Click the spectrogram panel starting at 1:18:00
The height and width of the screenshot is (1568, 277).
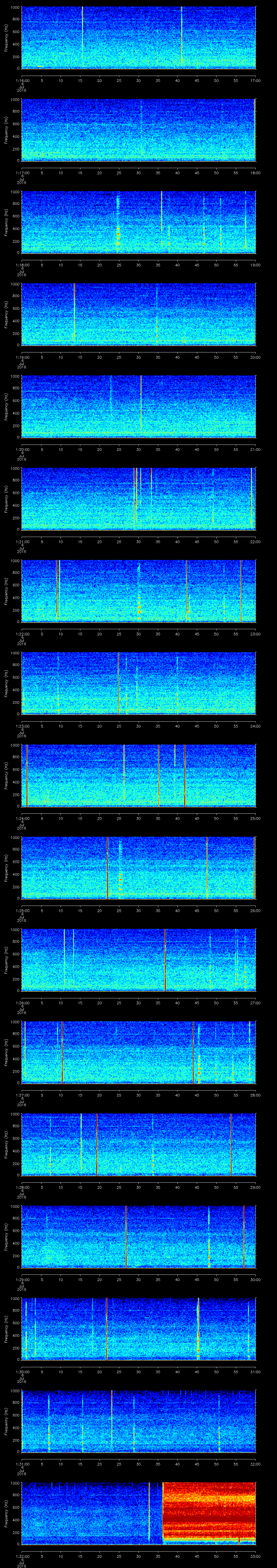pos(139,222)
